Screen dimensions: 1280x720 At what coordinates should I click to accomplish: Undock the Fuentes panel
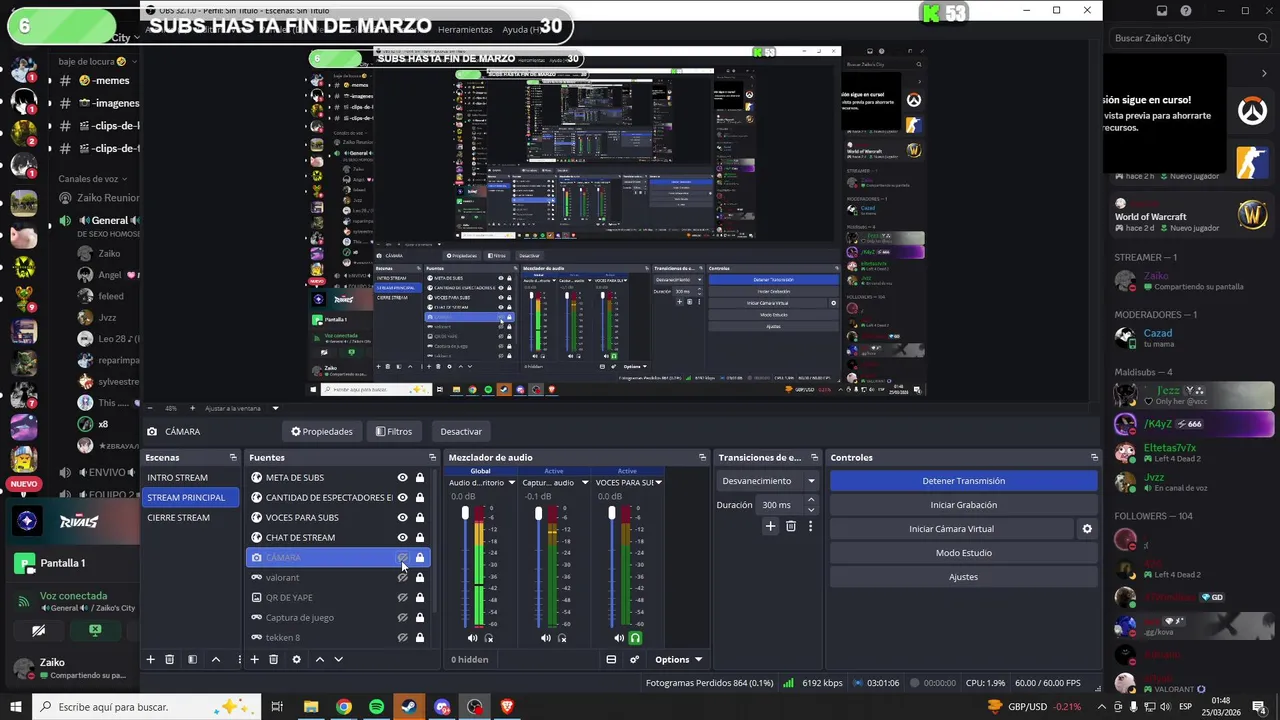coord(432,458)
